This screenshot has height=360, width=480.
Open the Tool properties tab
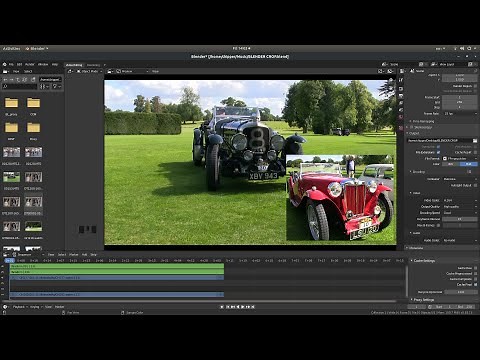(x=401, y=80)
